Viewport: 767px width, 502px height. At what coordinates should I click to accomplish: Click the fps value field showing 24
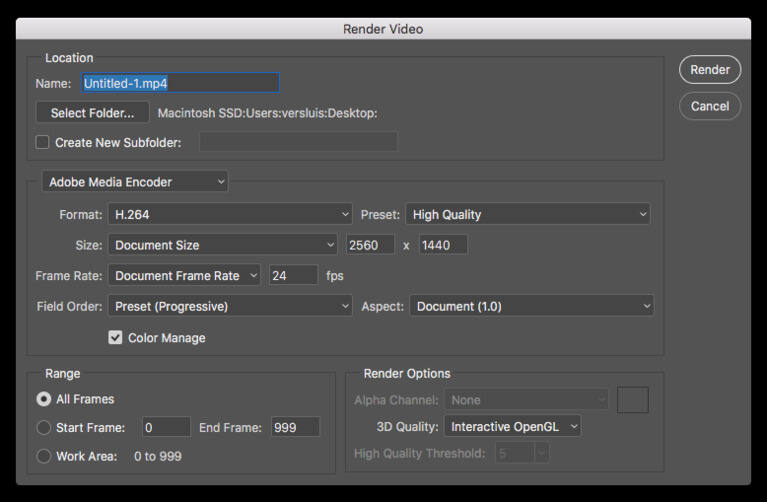(x=293, y=275)
